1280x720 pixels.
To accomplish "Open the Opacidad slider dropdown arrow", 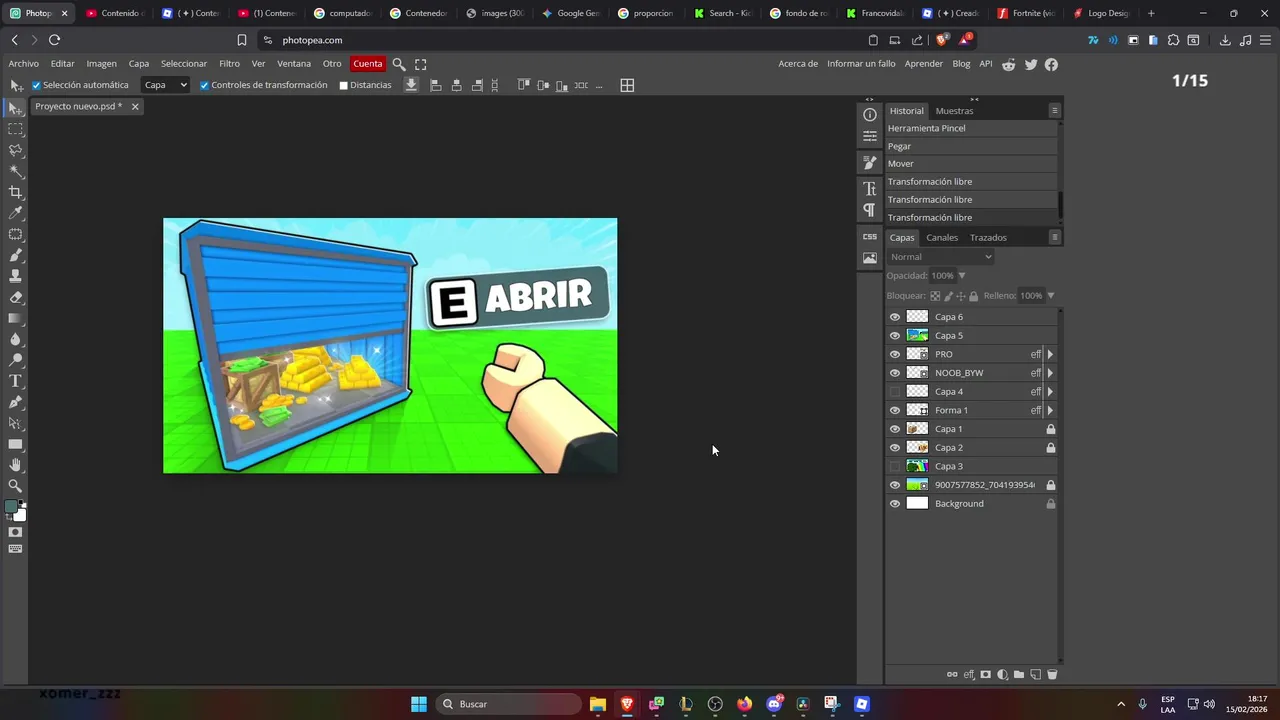I will pyautogui.click(x=962, y=276).
